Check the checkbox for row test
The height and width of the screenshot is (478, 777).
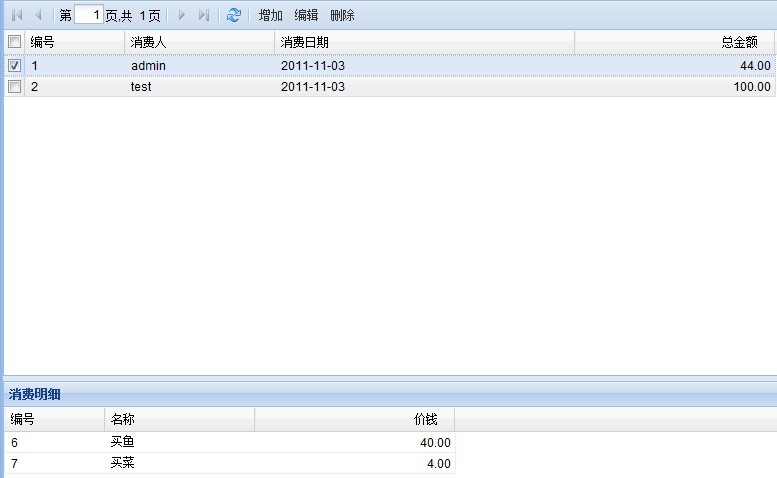[x=14, y=87]
